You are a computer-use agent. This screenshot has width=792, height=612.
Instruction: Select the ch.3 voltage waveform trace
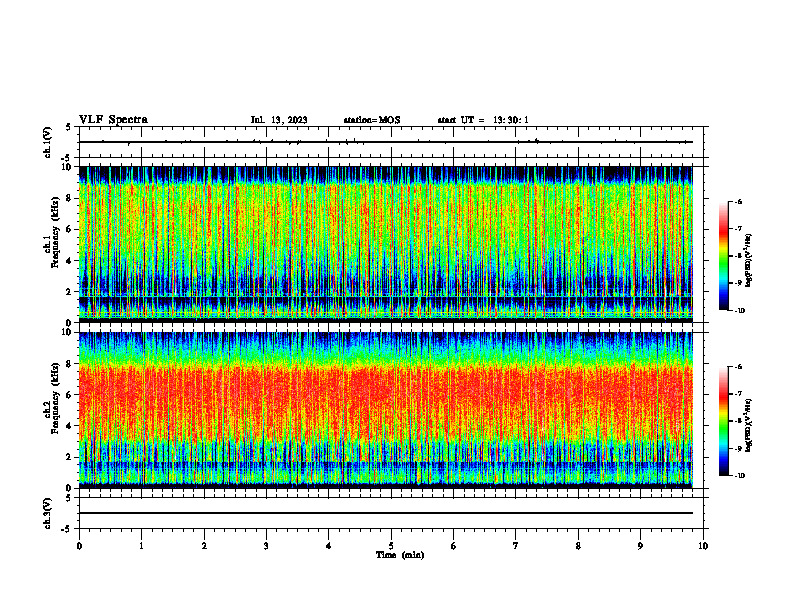click(386, 513)
